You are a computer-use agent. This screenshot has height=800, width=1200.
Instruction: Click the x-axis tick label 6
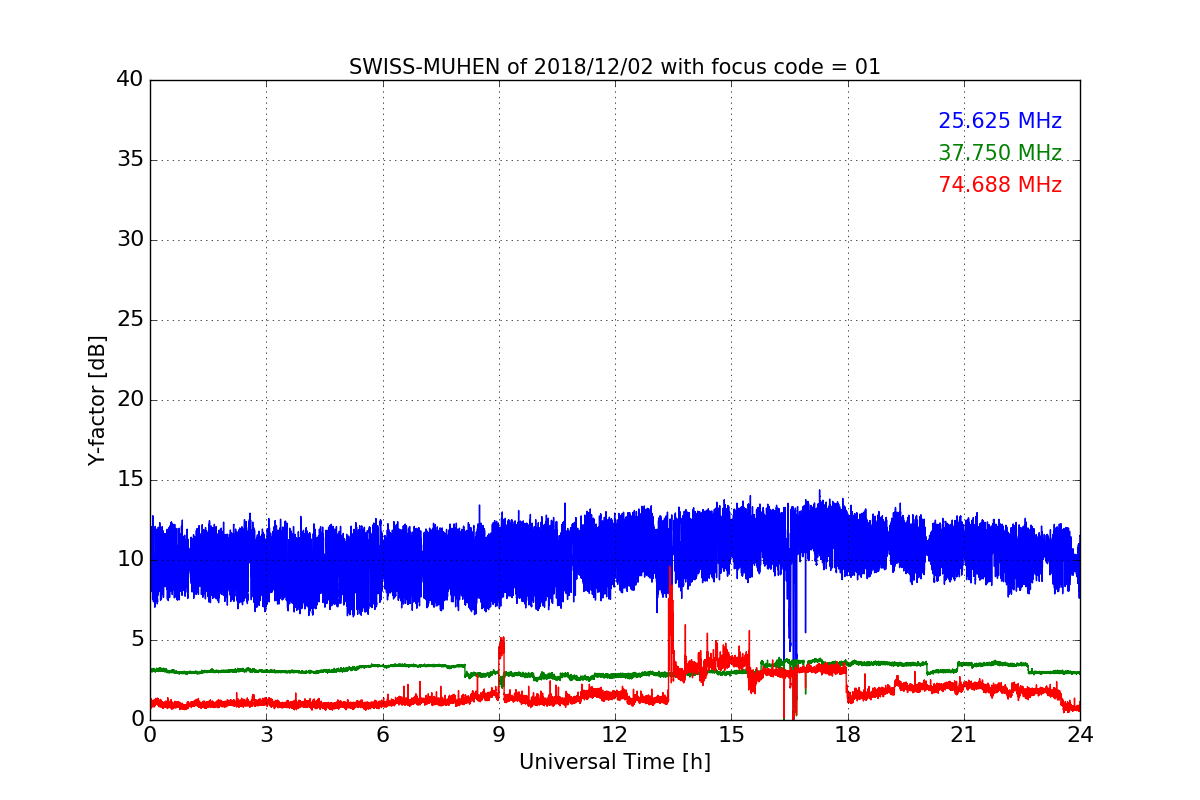click(x=382, y=735)
